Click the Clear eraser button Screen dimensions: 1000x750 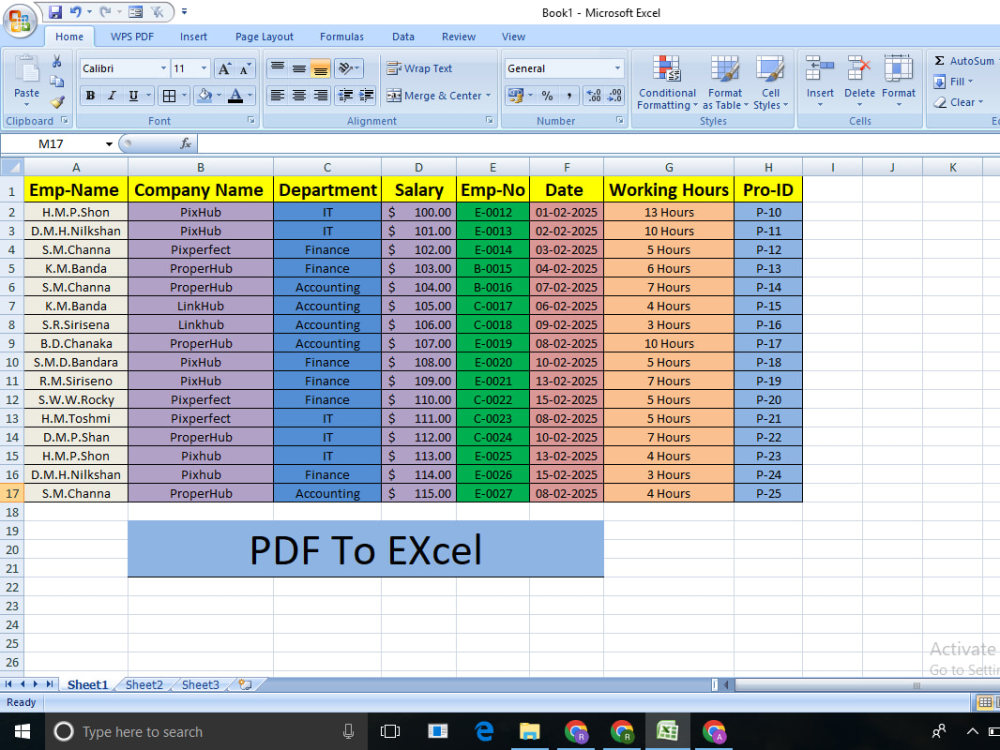coord(958,102)
